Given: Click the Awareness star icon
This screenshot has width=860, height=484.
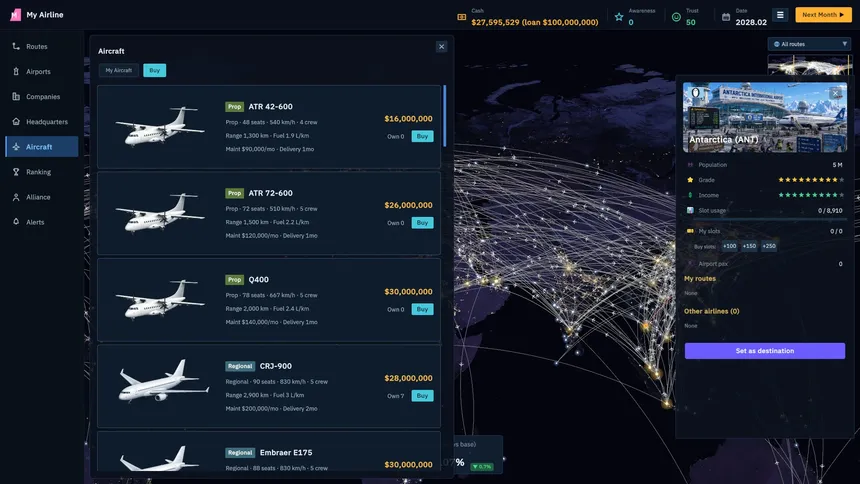Looking at the screenshot, I should 619,17.
